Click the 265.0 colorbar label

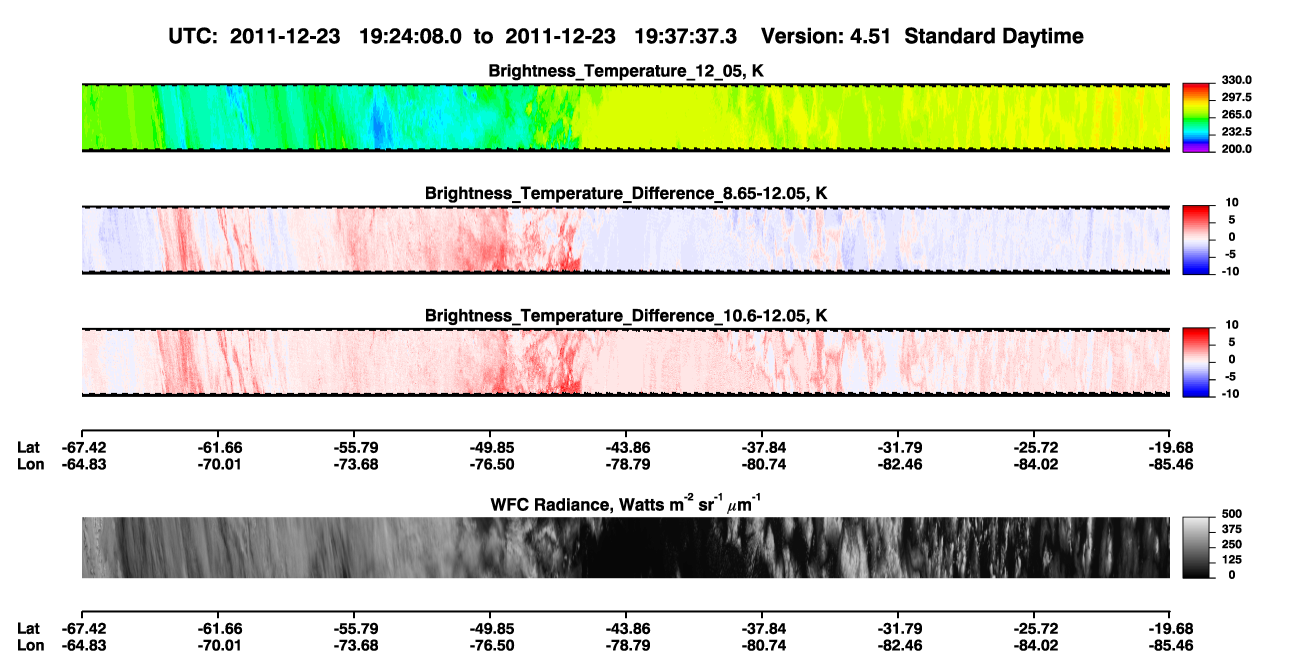tap(1236, 115)
